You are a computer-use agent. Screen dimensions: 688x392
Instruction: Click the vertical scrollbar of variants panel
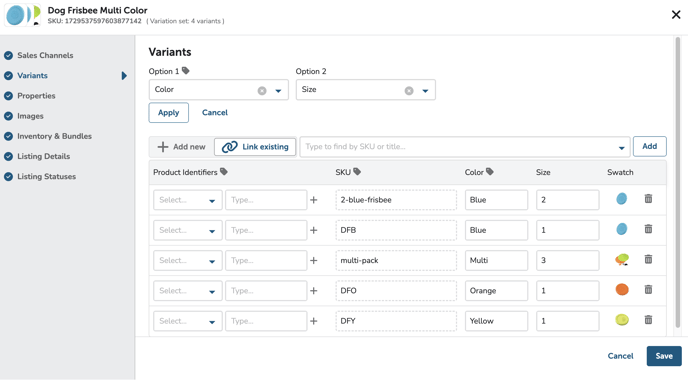point(677,182)
